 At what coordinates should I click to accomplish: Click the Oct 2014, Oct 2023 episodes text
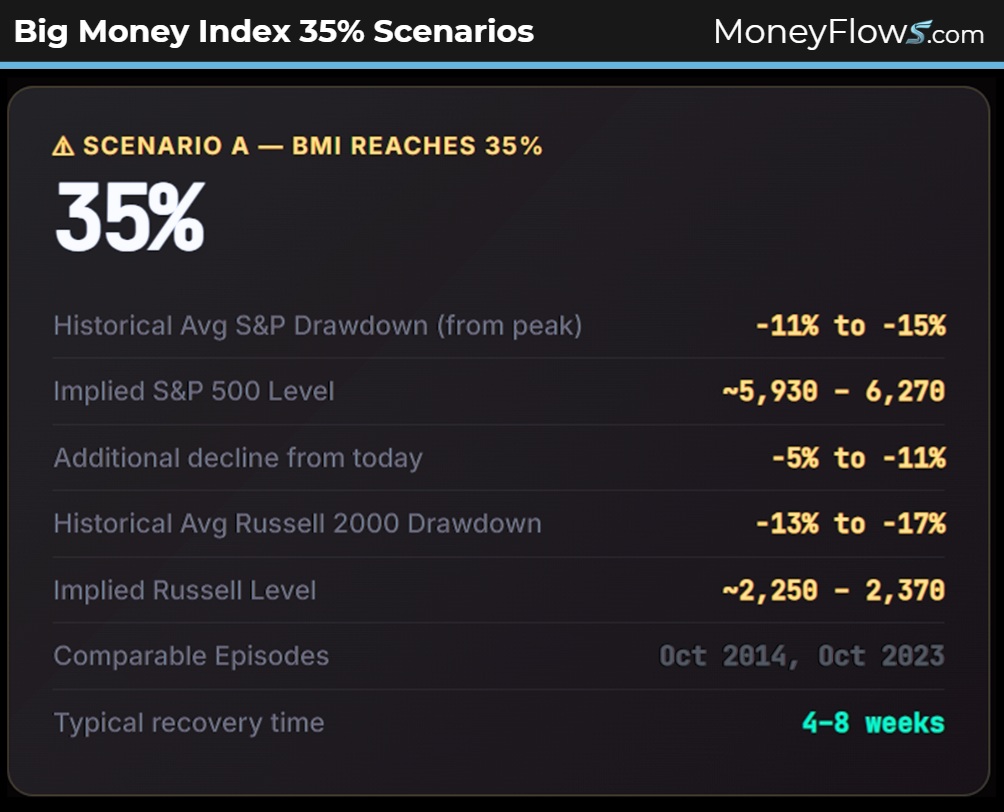coord(802,656)
